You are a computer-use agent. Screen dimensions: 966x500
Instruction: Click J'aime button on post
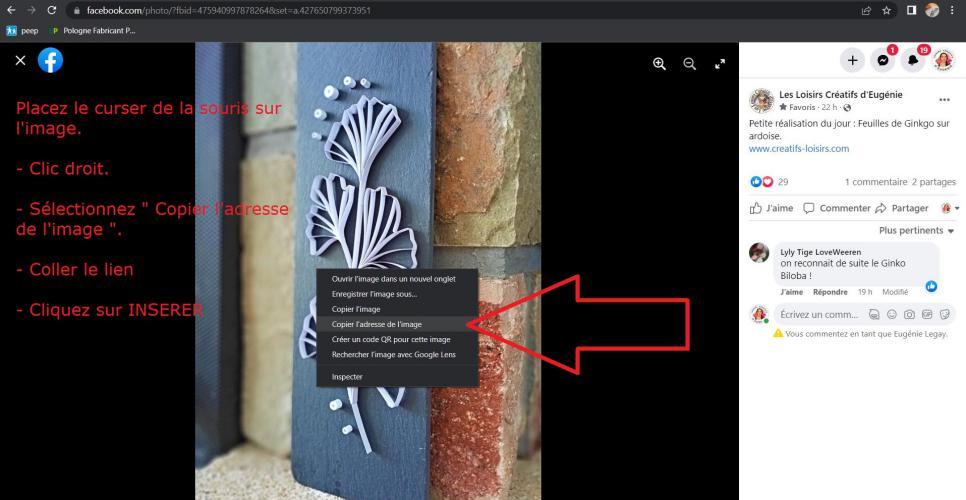pos(771,208)
